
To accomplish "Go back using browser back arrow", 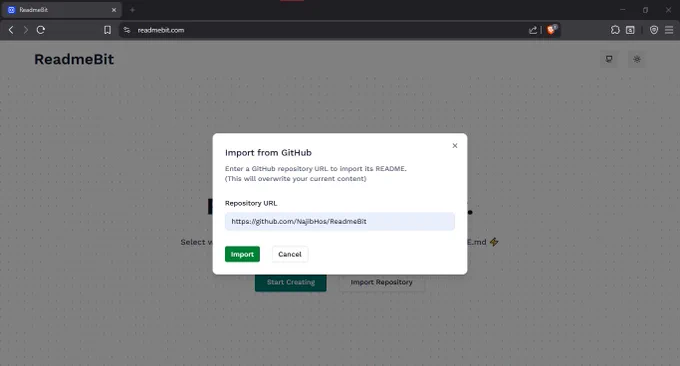I will pos(11,30).
